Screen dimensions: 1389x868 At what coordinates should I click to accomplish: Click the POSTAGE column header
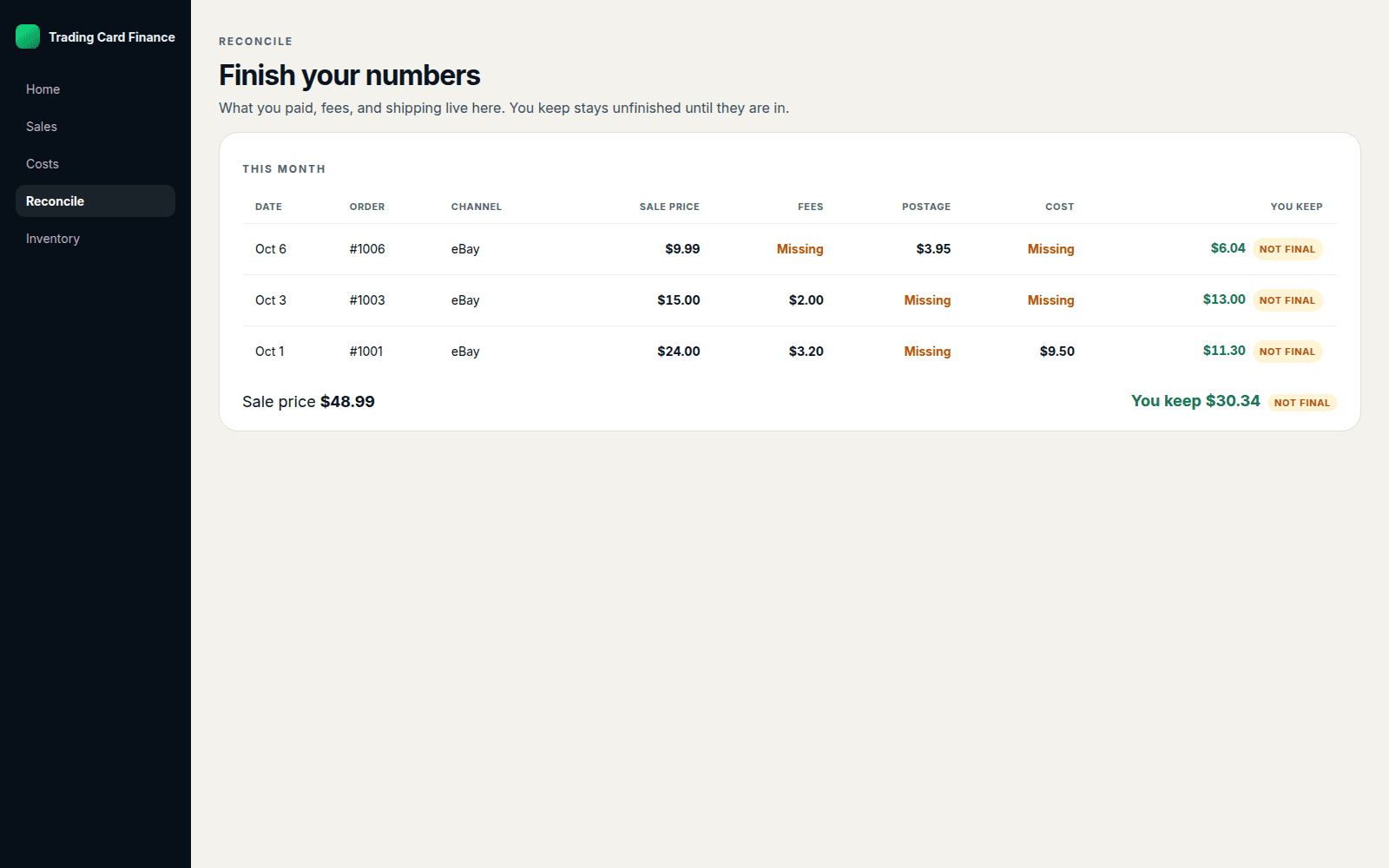(926, 207)
